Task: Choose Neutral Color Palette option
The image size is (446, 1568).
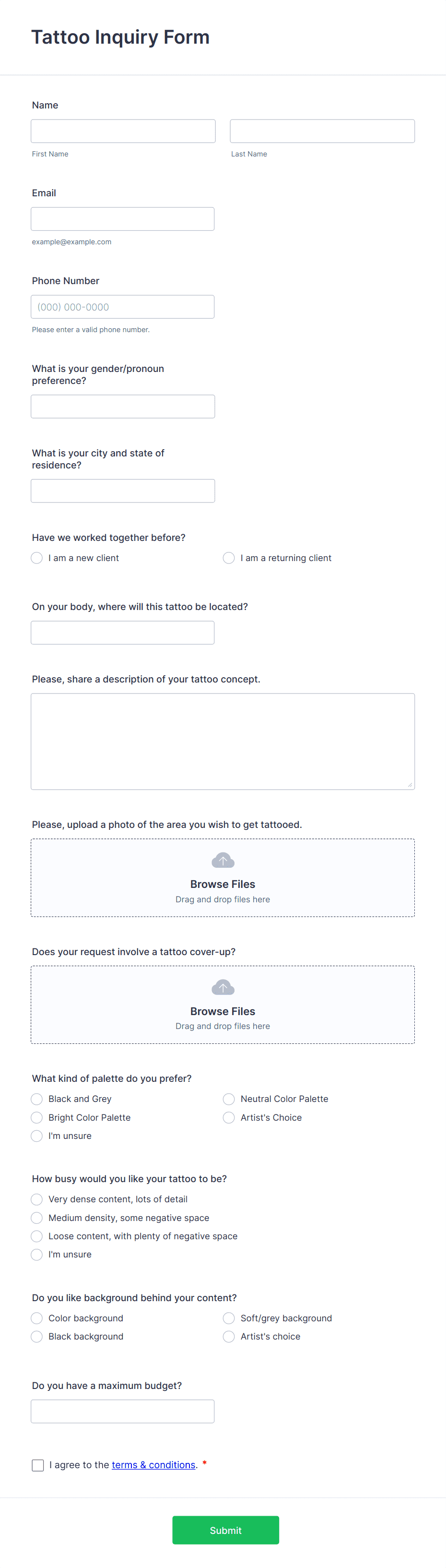Action: 229,1099
